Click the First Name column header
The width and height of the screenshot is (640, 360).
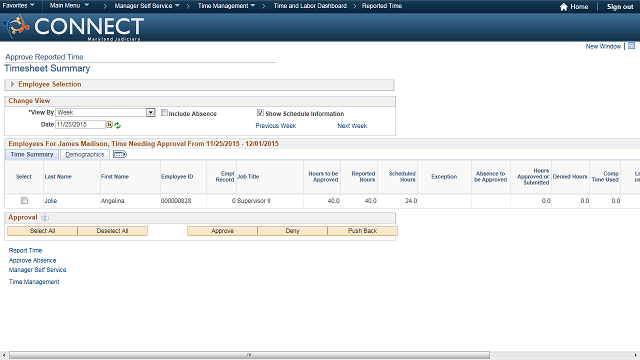[x=115, y=176]
